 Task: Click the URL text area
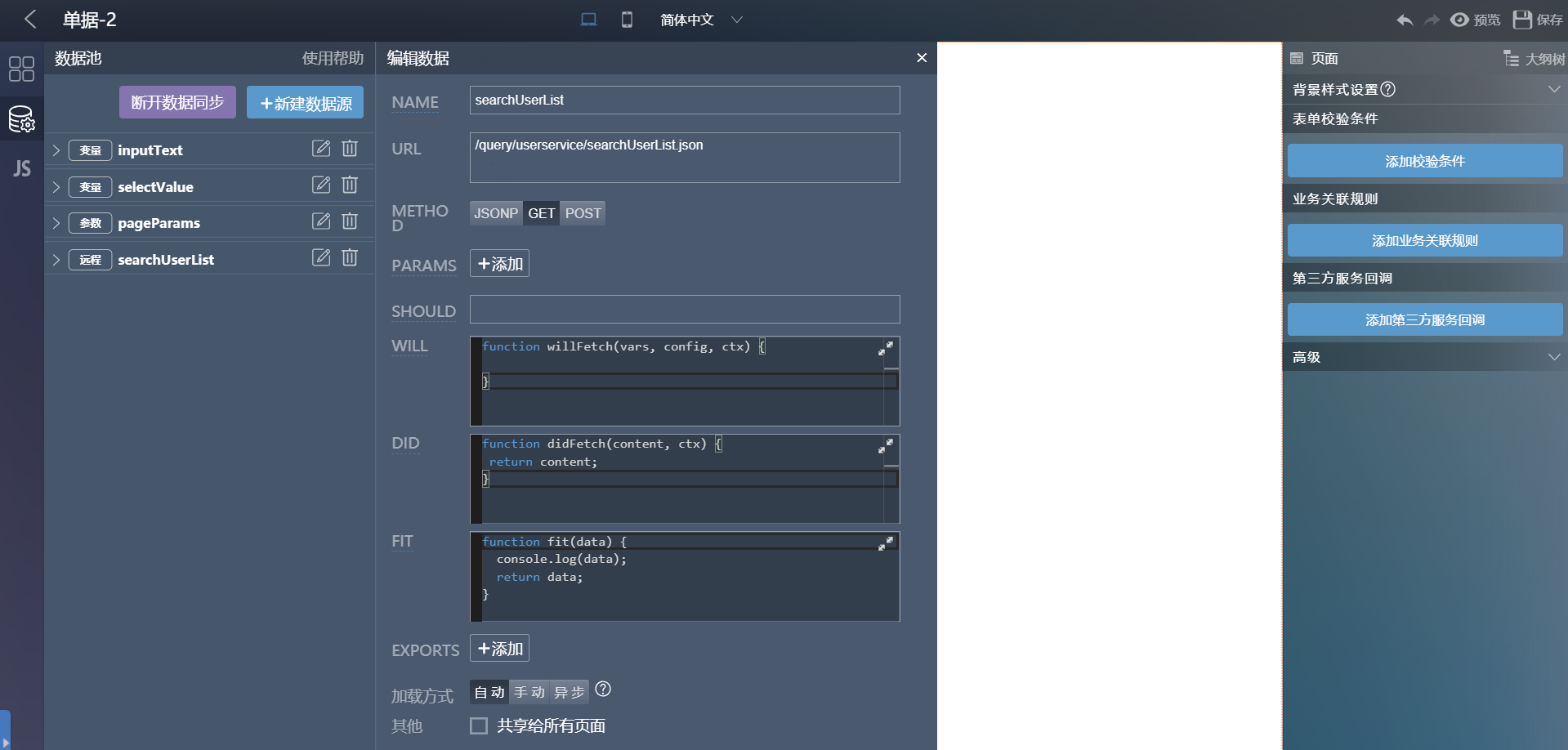click(x=685, y=158)
